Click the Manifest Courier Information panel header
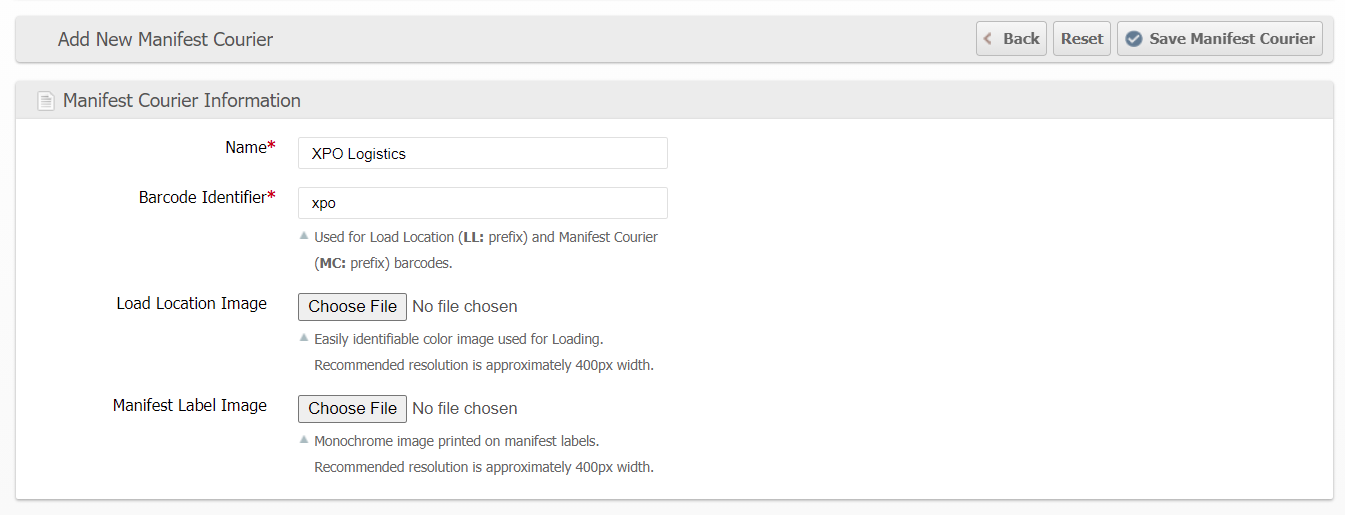Image resolution: width=1345 pixels, height=515 pixels. pos(182,101)
